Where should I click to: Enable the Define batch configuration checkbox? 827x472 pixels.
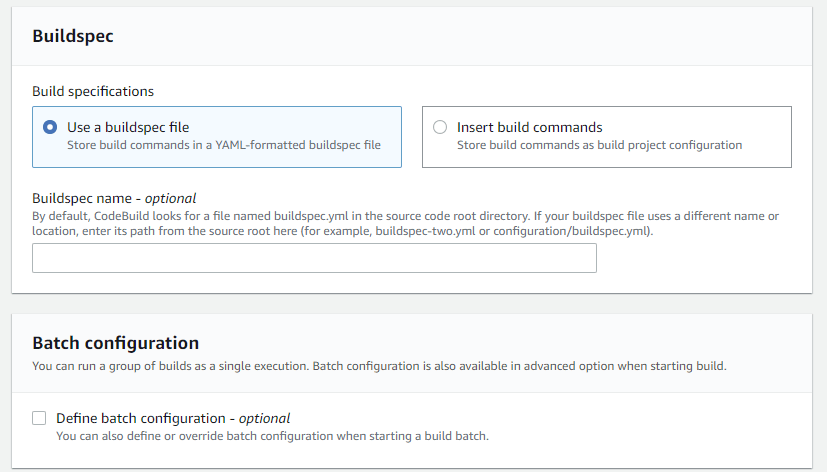pos(39,418)
